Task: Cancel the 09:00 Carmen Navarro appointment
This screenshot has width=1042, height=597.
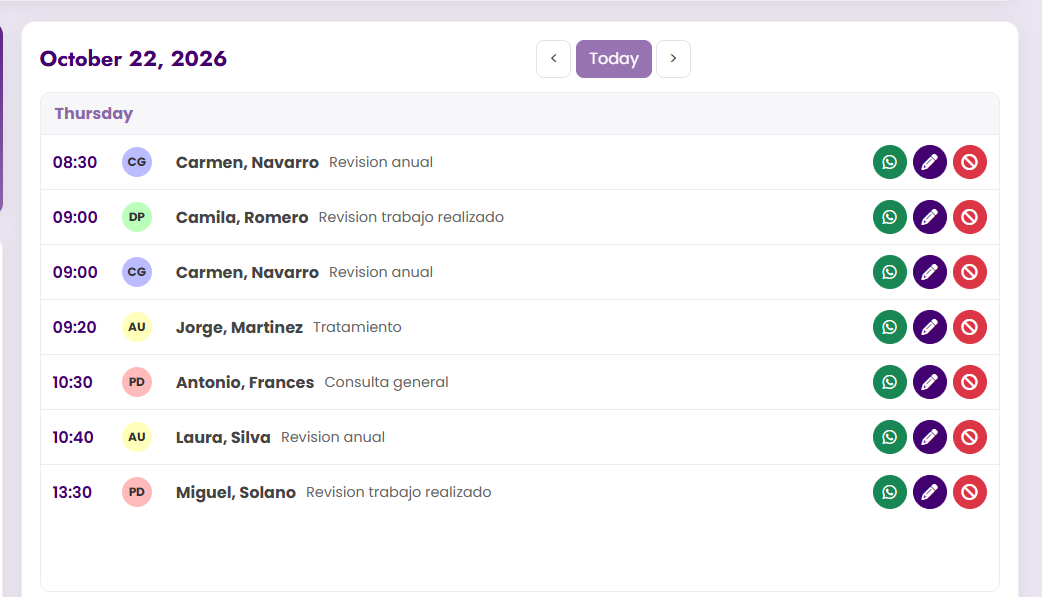Action: [970, 272]
